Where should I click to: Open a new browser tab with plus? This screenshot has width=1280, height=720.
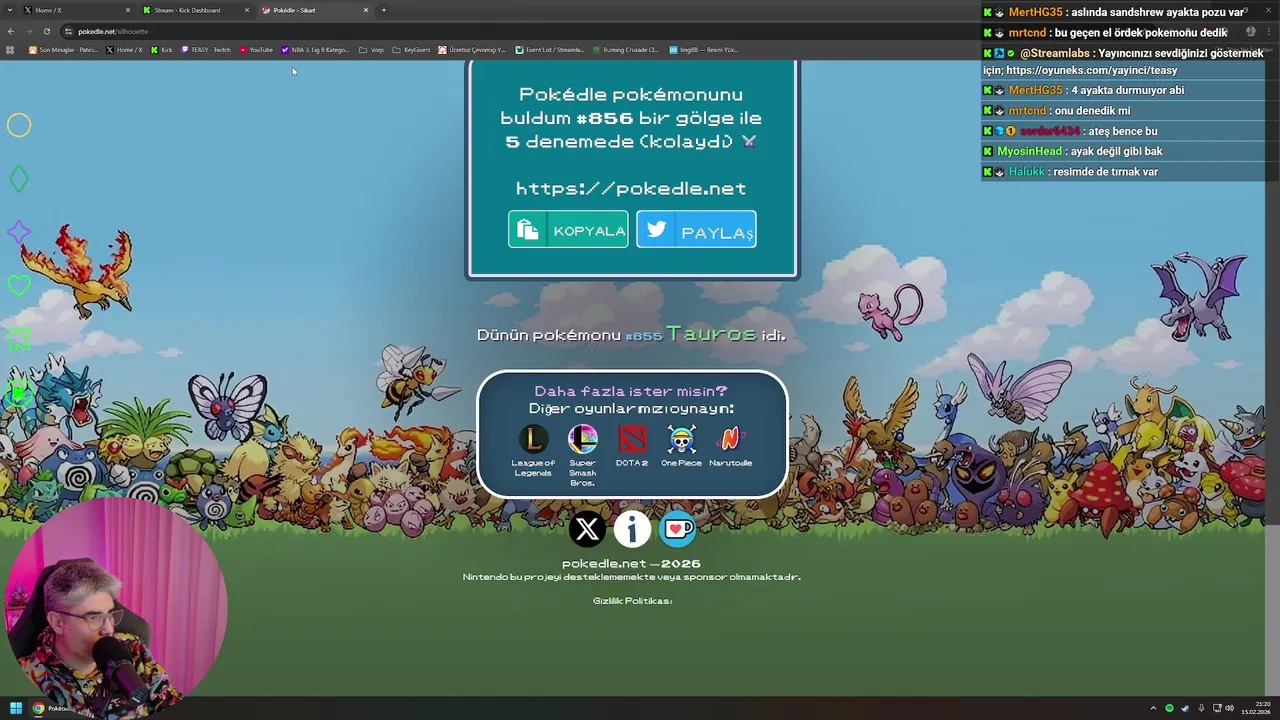click(x=383, y=10)
